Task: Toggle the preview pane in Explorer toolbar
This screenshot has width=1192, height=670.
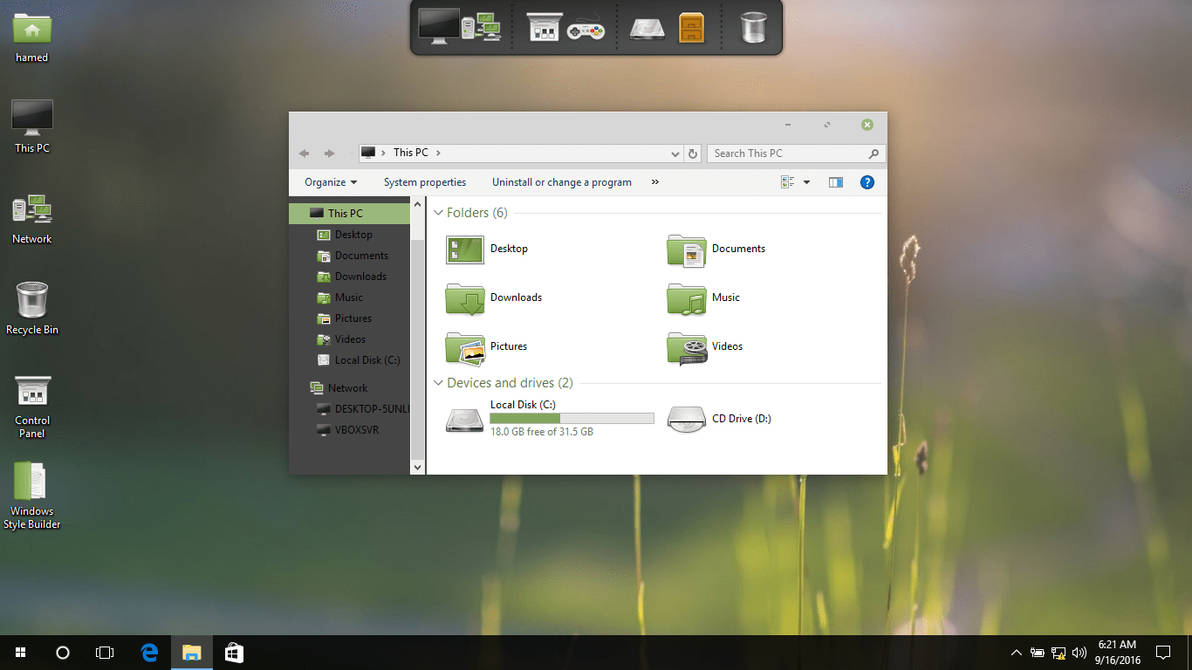Action: pyautogui.click(x=836, y=182)
